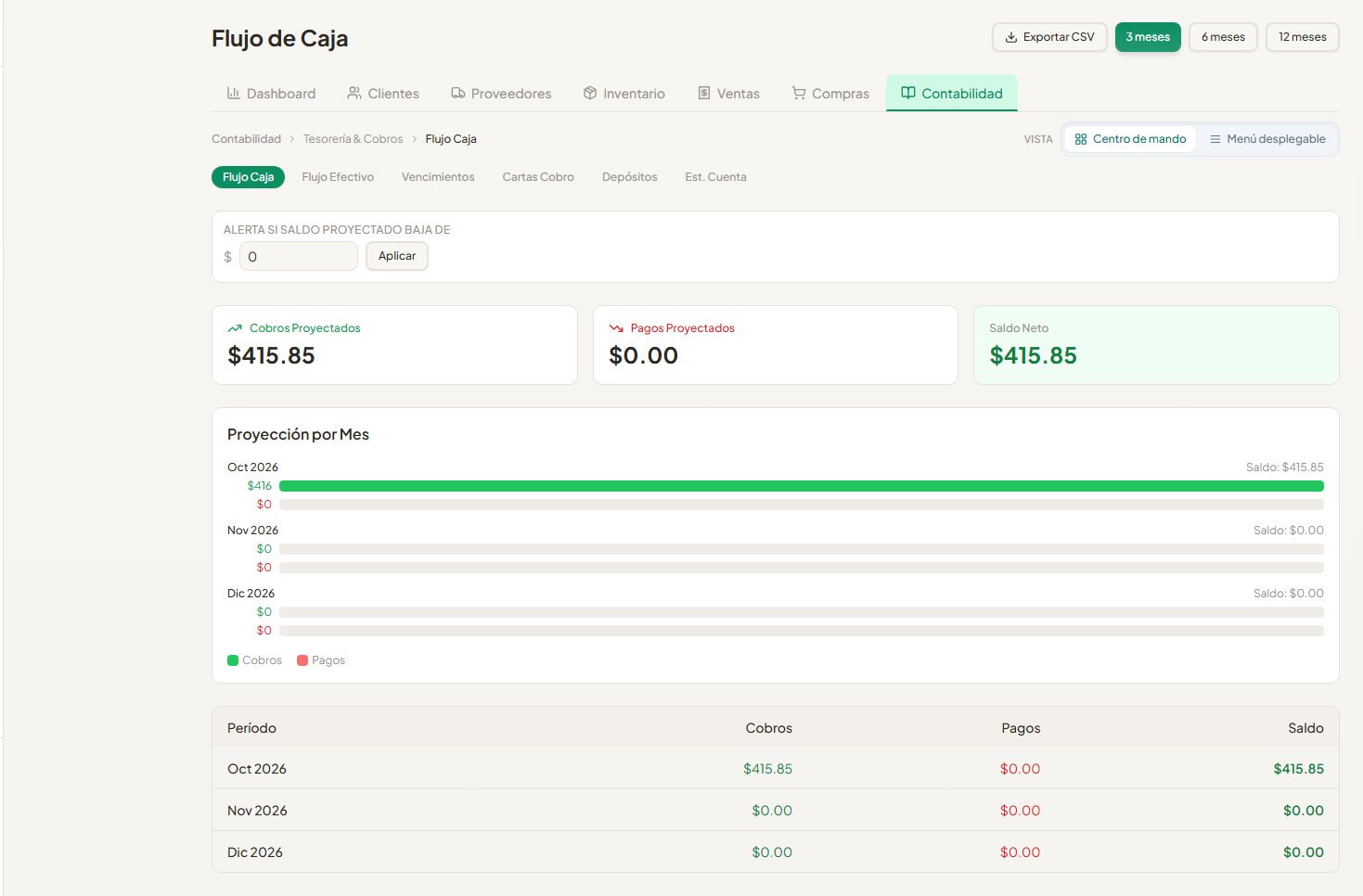Click the Aplicar button
The height and width of the screenshot is (896, 1363).
[x=397, y=256]
